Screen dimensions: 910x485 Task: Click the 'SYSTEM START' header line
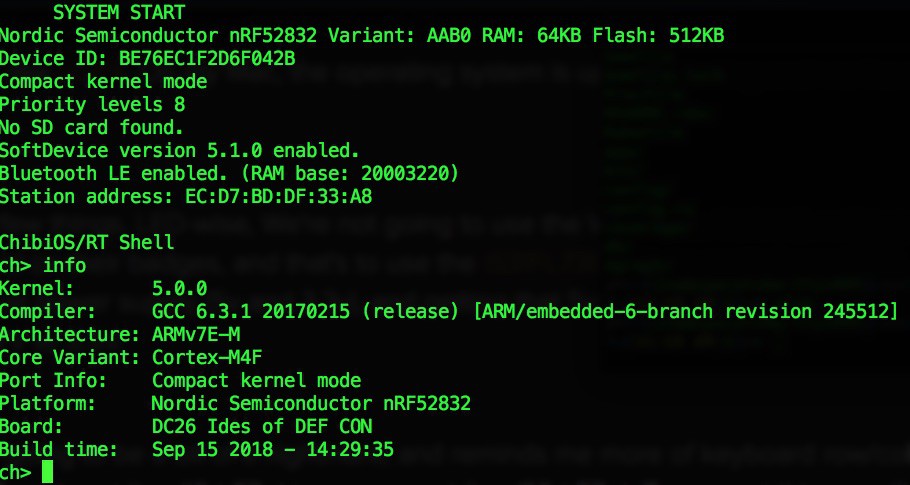tap(119, 12)
